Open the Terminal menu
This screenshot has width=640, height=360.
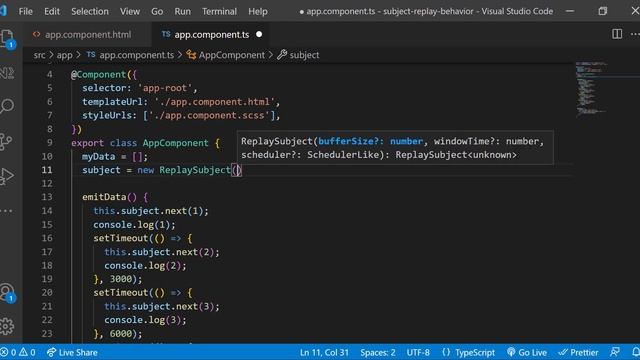pyautogui.click(x=219, y=11)
